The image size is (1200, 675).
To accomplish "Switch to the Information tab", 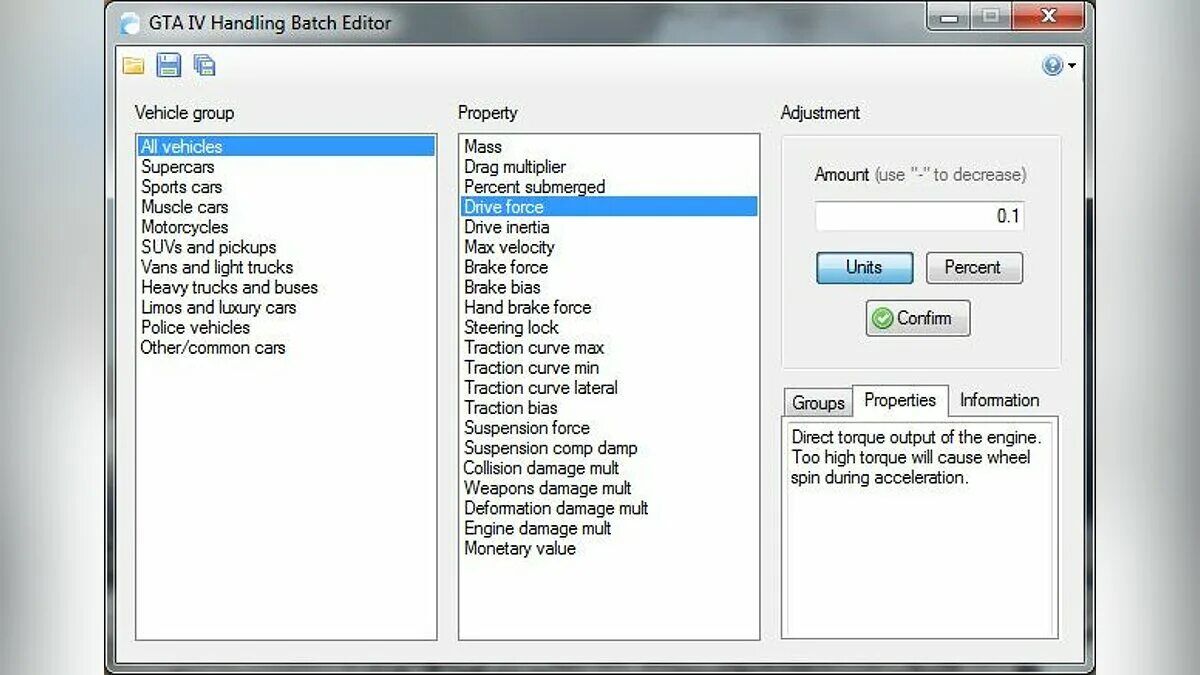I will tap(999, 400).
